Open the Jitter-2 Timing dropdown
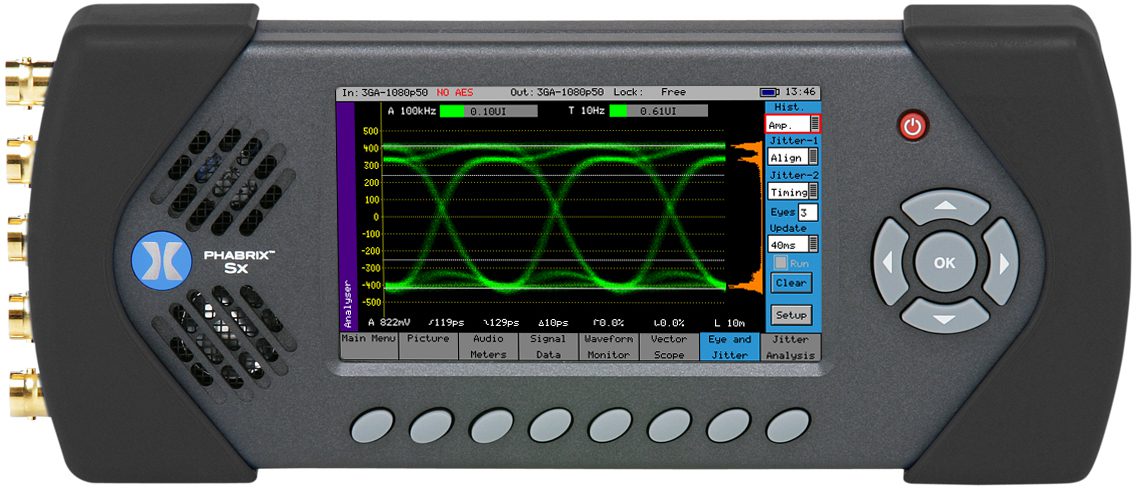The height and width of the screenshot is (490, 1138). [792, 191]
